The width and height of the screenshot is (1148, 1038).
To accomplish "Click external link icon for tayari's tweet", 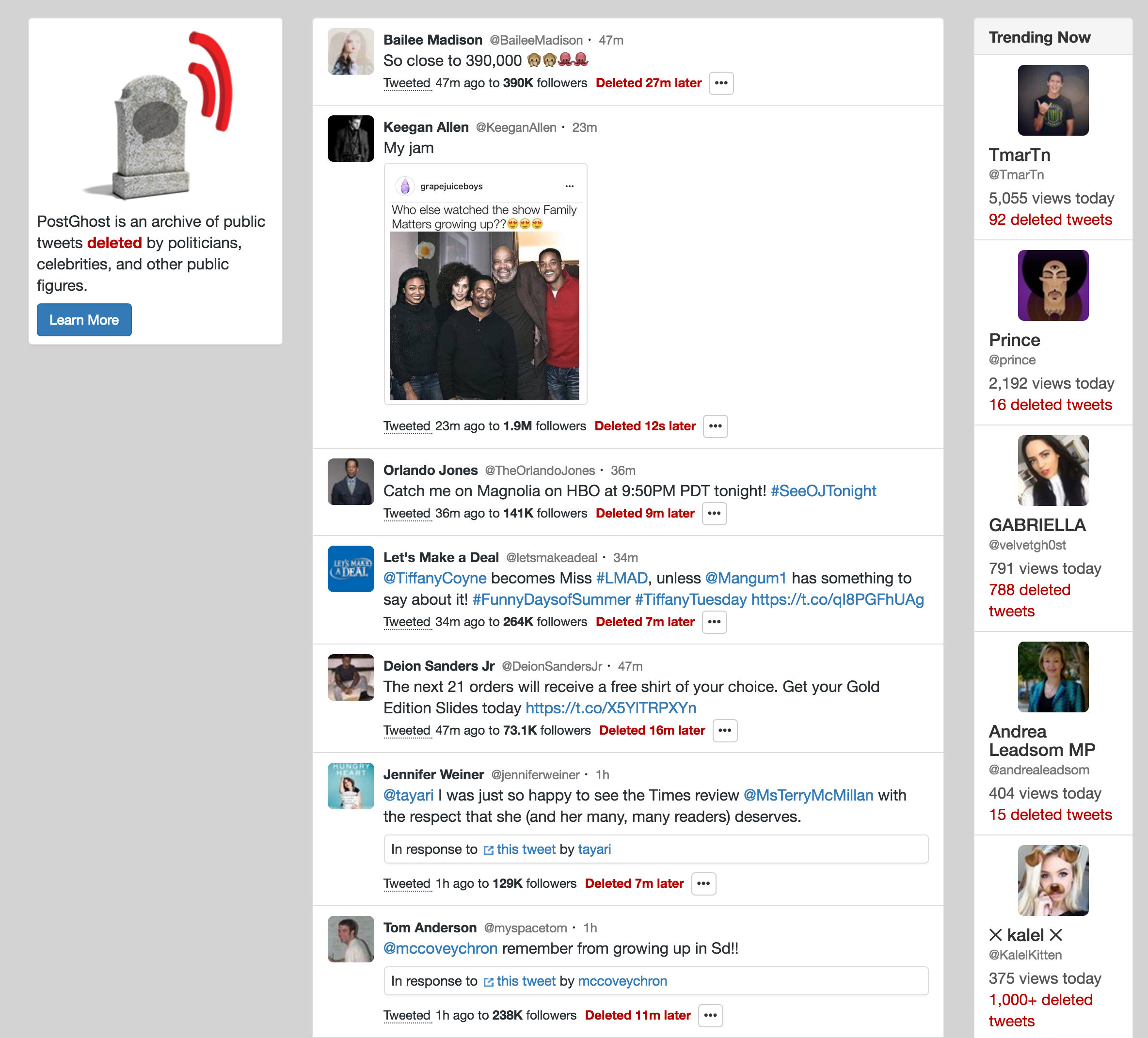I will [x=488, y=850].
